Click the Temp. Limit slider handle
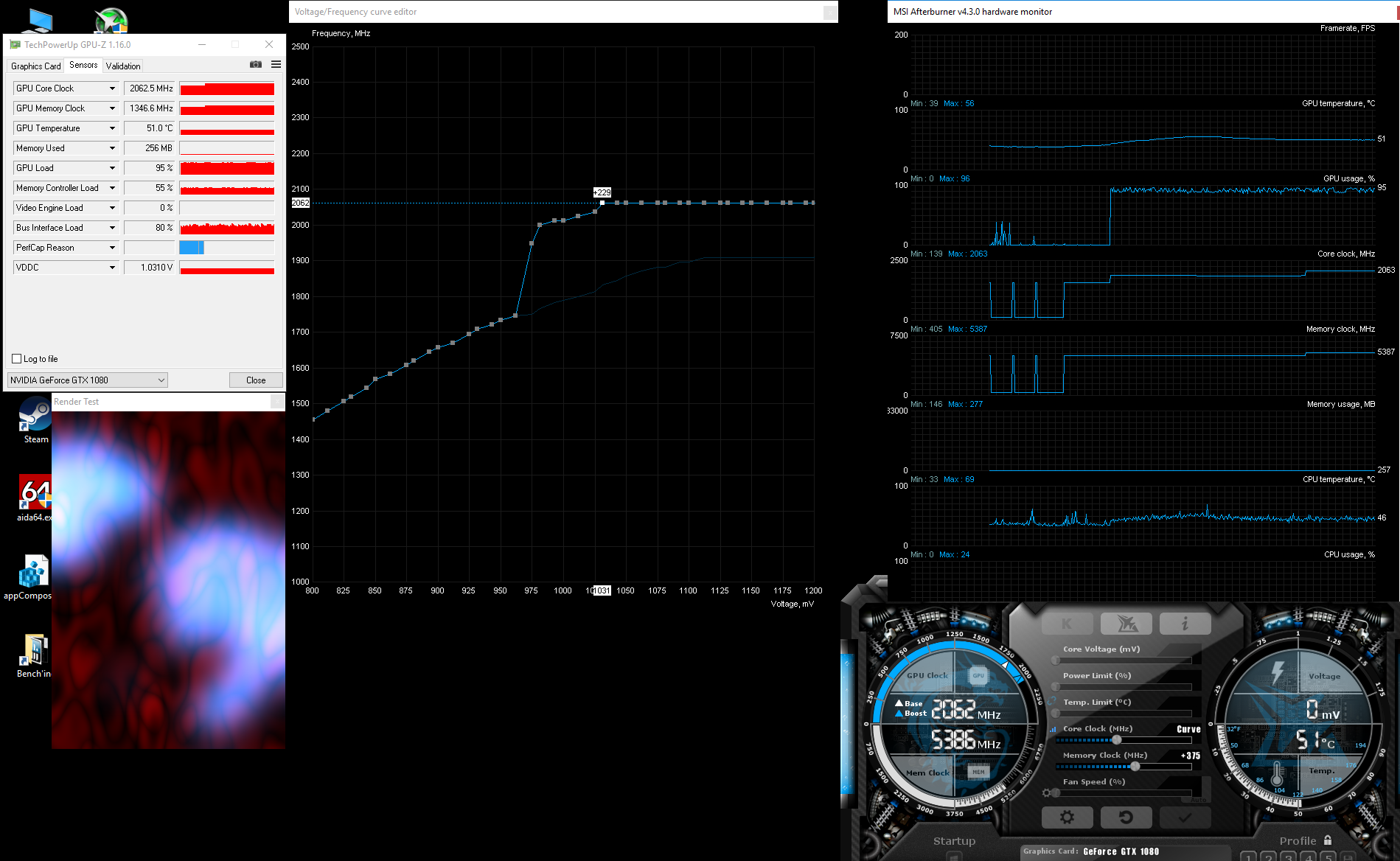Viewport: 1400px width, 861px height. pos(1056,714)
